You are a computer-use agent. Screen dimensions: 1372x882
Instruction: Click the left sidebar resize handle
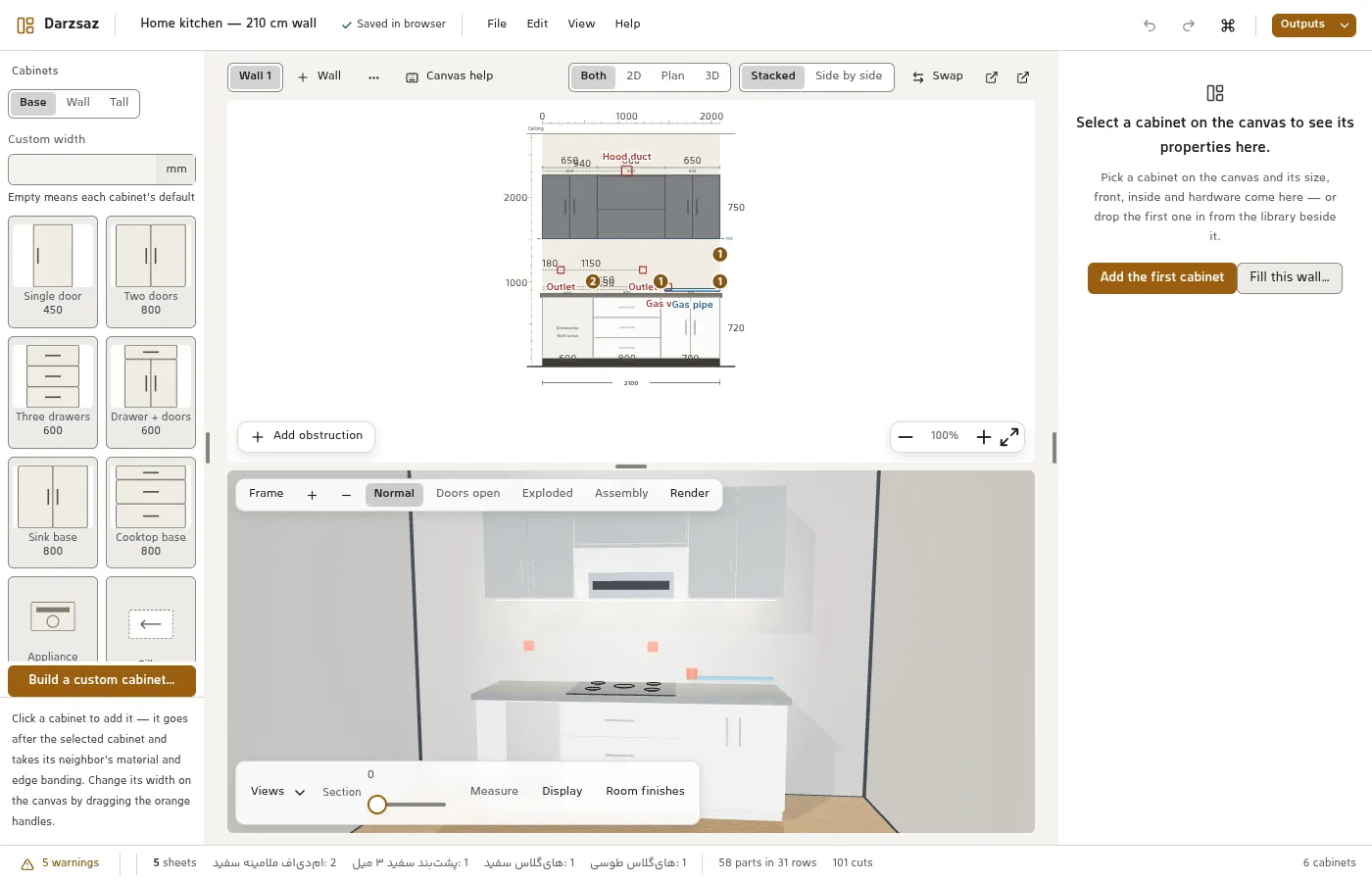tap(207, 448)
